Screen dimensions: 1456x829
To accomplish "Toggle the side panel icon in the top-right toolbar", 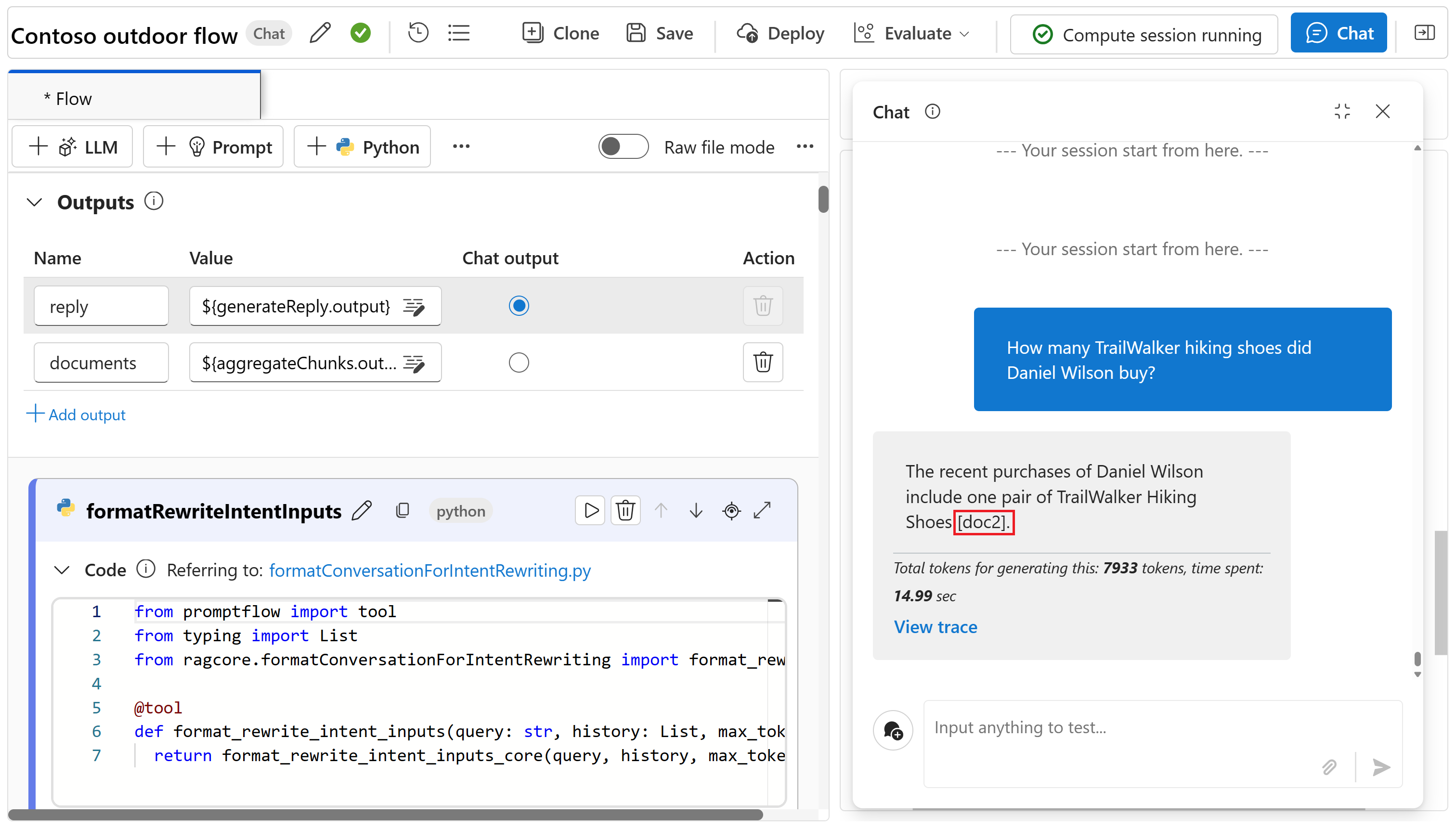I will coord(1424,32).
